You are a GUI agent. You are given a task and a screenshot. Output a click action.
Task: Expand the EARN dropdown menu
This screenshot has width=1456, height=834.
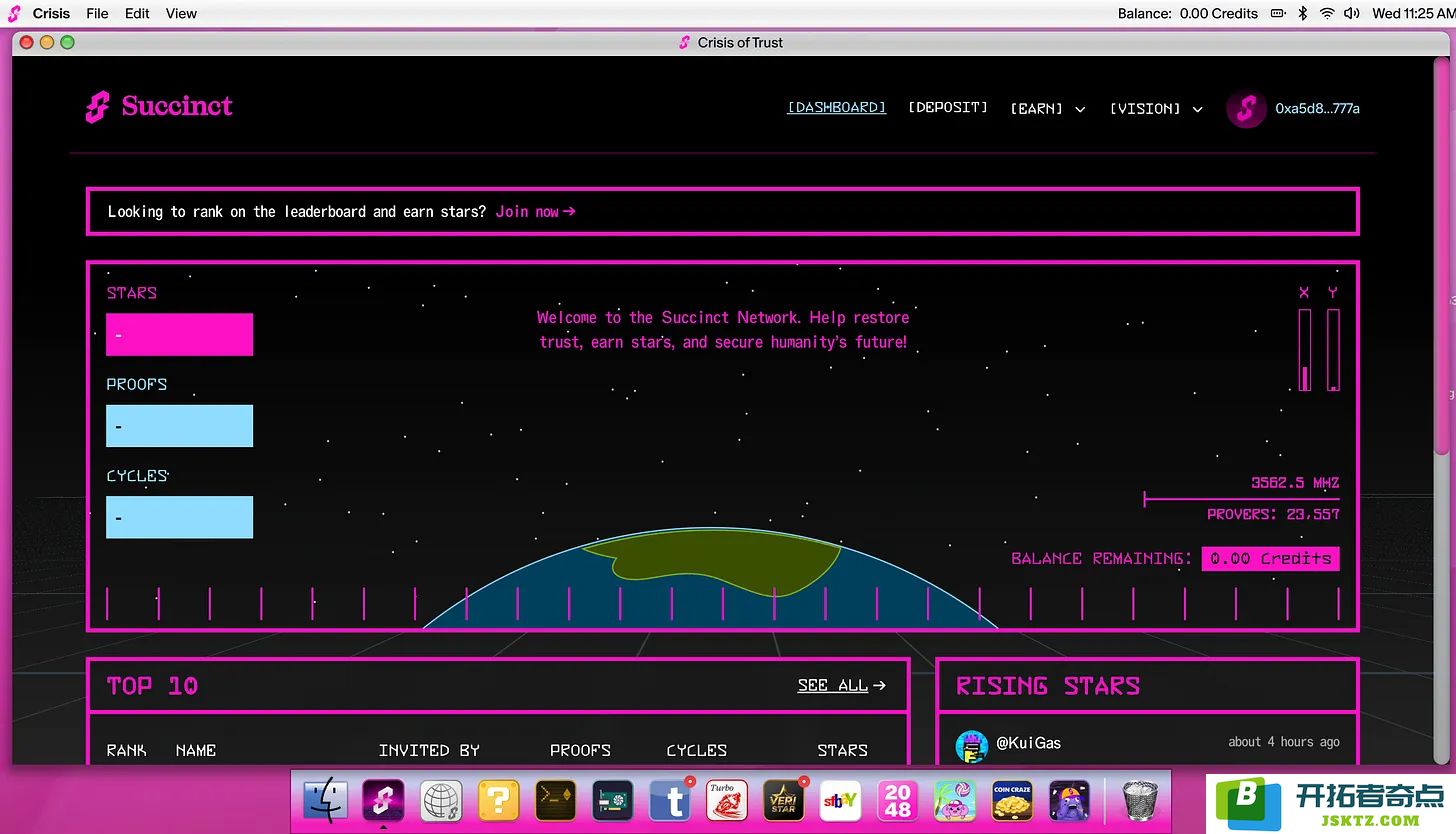coord(1048,108)
